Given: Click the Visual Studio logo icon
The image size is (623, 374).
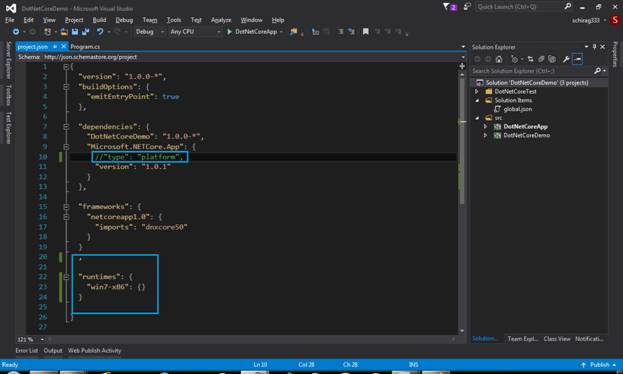Looking at the screenshot, I should tap(11, 8).
